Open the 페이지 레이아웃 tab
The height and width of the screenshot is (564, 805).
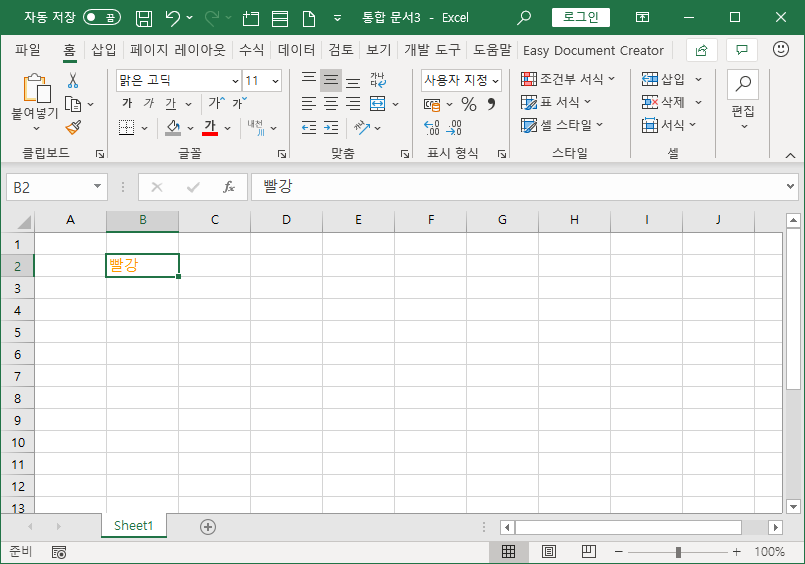click(178, 50)
